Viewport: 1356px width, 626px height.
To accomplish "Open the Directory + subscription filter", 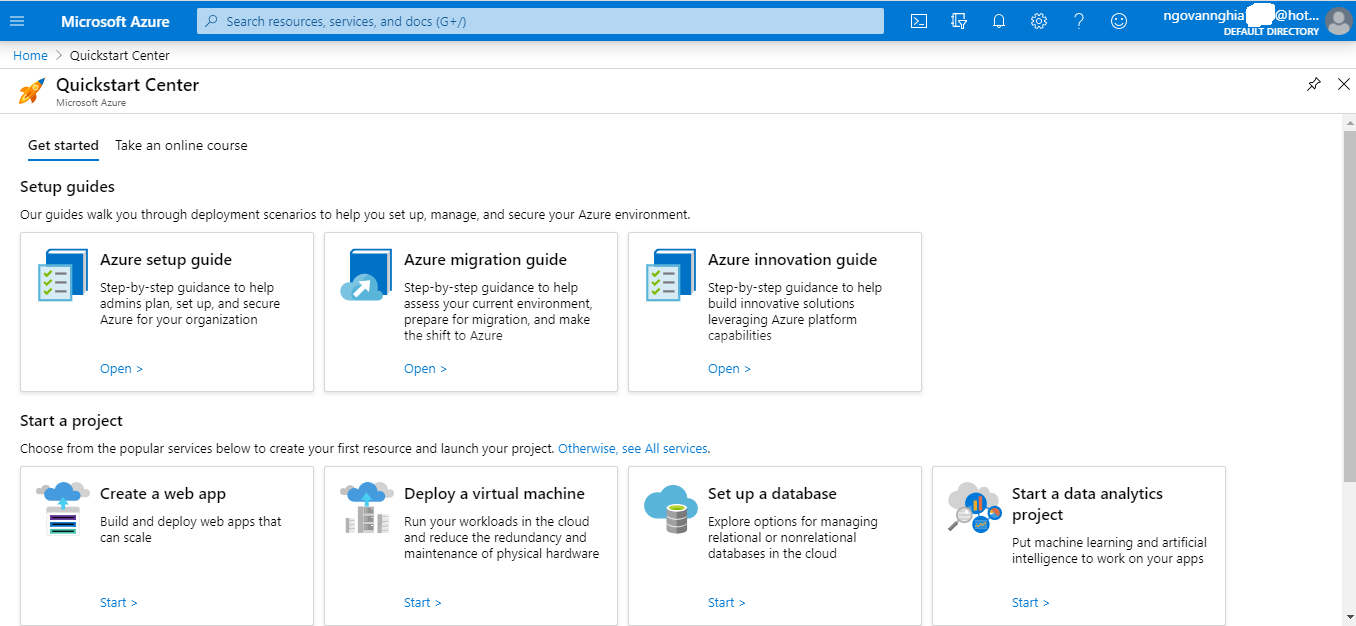I will coord(959,21).
